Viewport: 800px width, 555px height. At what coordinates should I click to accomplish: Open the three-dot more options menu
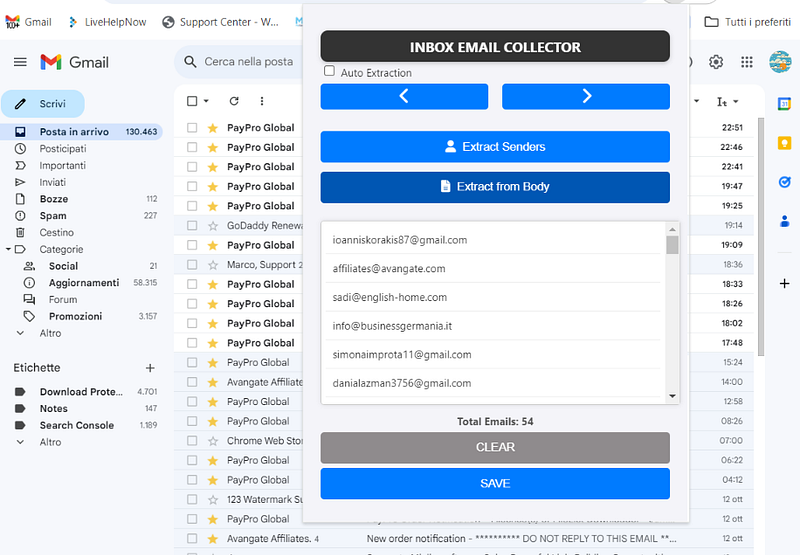(x=262, y=101)
